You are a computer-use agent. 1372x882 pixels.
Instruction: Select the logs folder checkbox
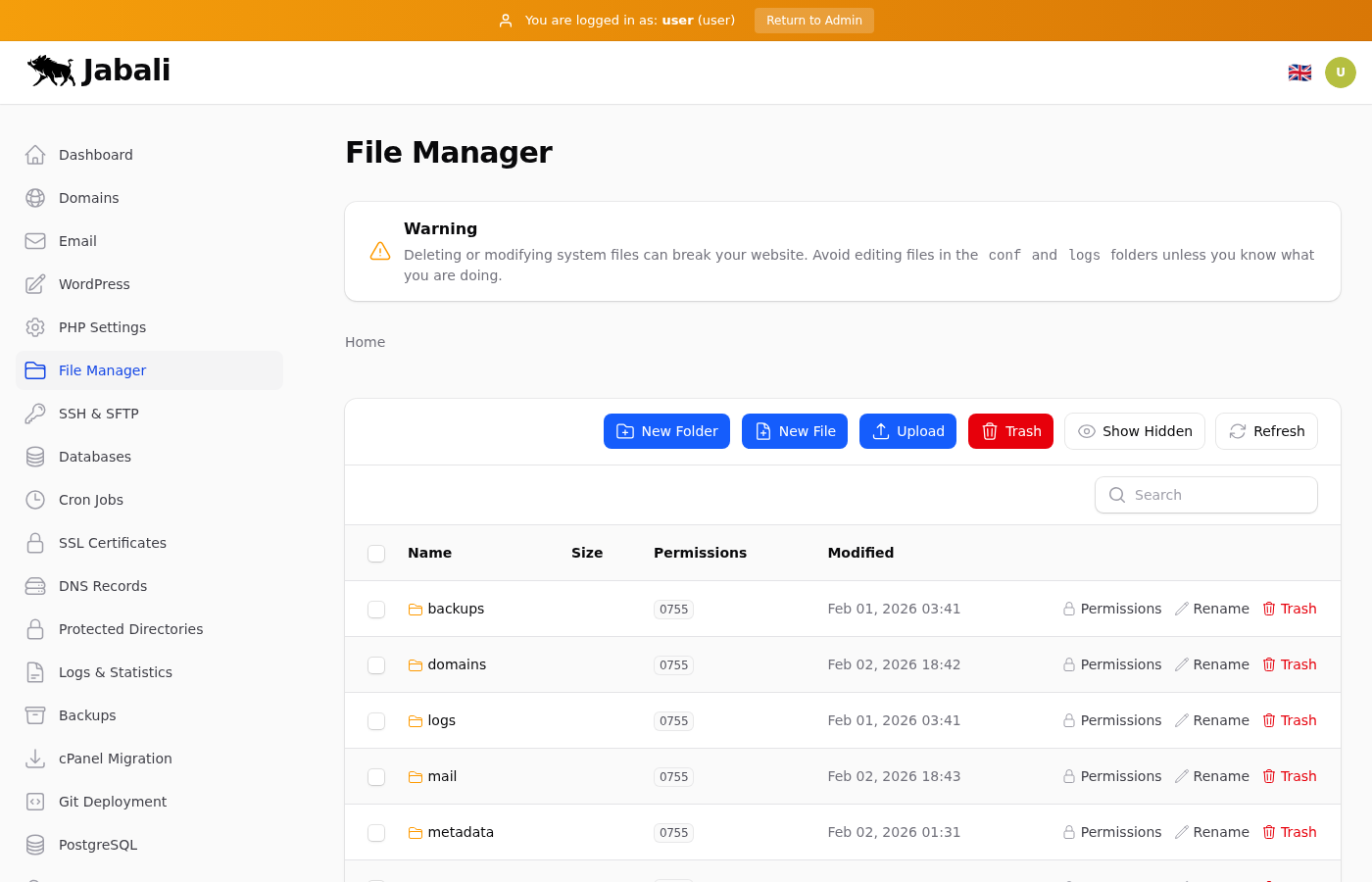pos(376,721)
